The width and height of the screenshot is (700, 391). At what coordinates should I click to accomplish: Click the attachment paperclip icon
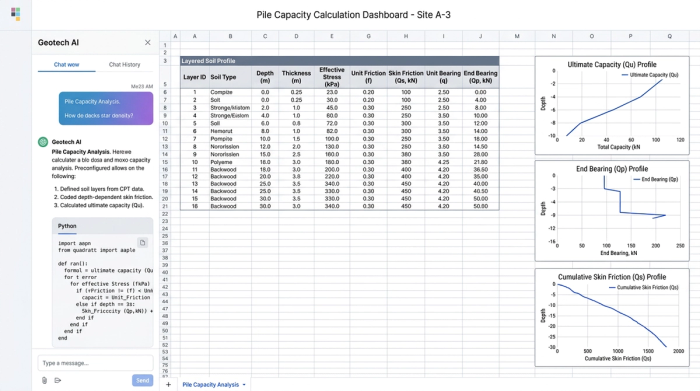pyautogui.click(x=44, y=380)
